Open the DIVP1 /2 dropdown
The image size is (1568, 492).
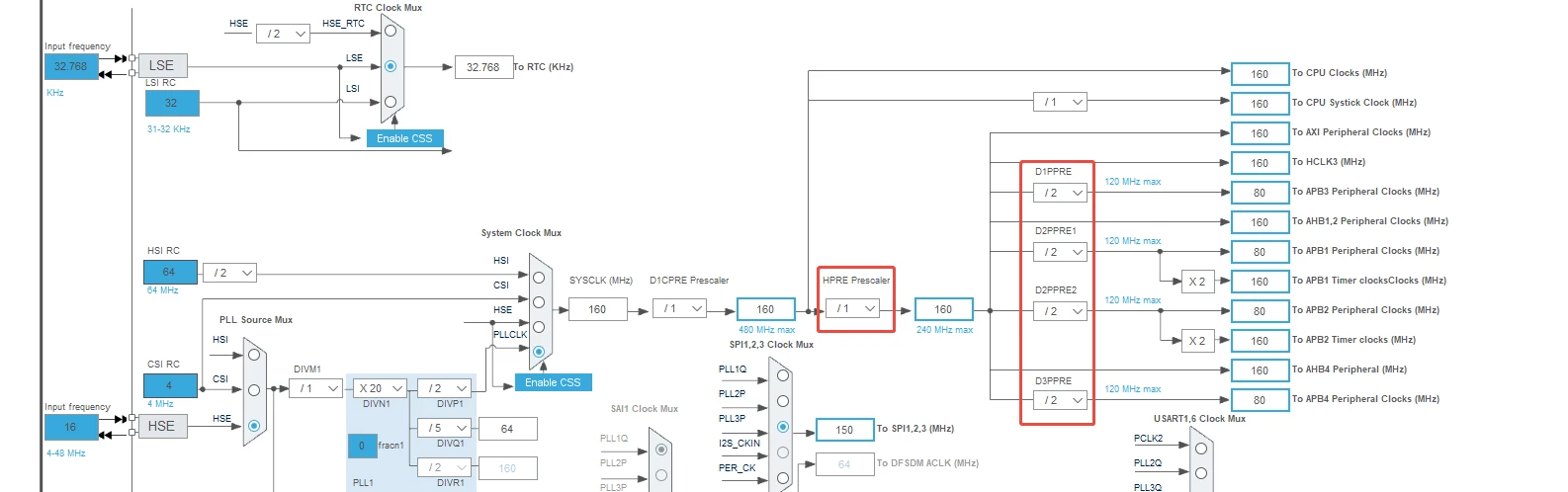point(445,388)
